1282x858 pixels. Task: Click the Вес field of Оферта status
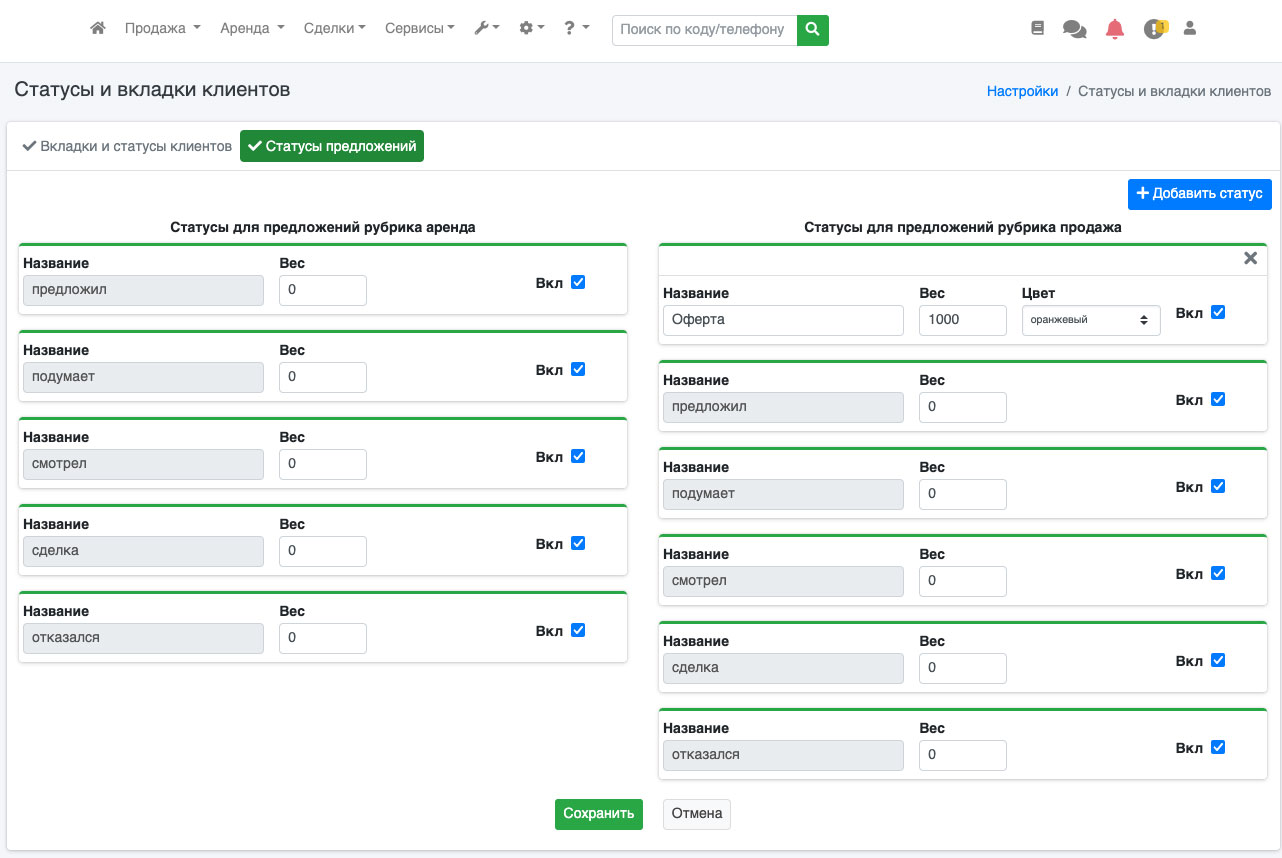(962, 320)
